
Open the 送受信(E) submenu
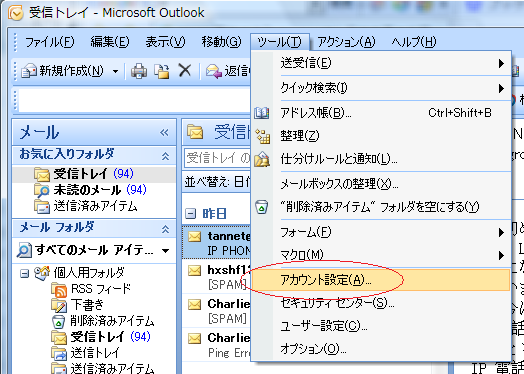pyautogui.click(x=381, y=63)
